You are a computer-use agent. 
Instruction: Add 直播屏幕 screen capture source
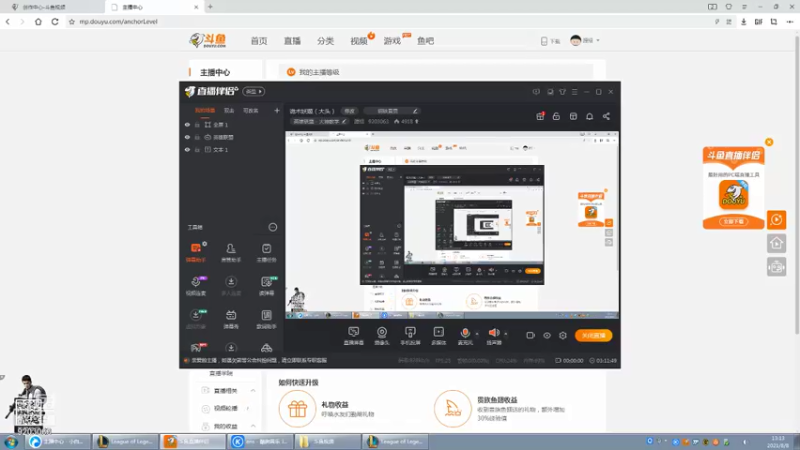(x=353, y=336)
